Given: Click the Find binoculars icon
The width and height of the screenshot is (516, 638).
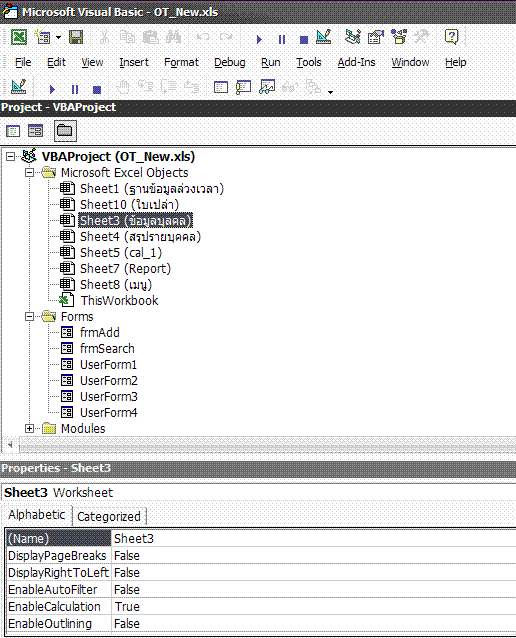Looking at the screenshot, I should click(173, 37).
